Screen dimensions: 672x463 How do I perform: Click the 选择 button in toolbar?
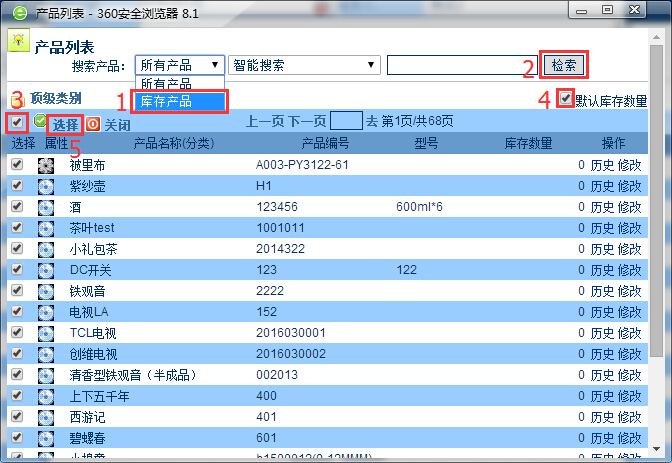66,124
